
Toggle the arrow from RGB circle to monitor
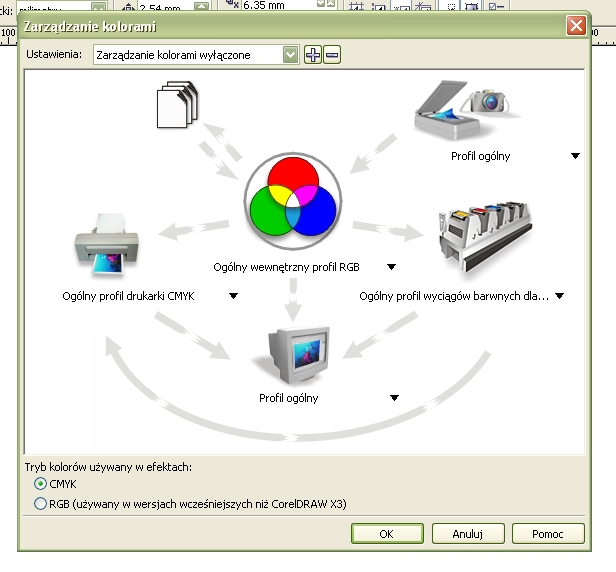(291, 298)
